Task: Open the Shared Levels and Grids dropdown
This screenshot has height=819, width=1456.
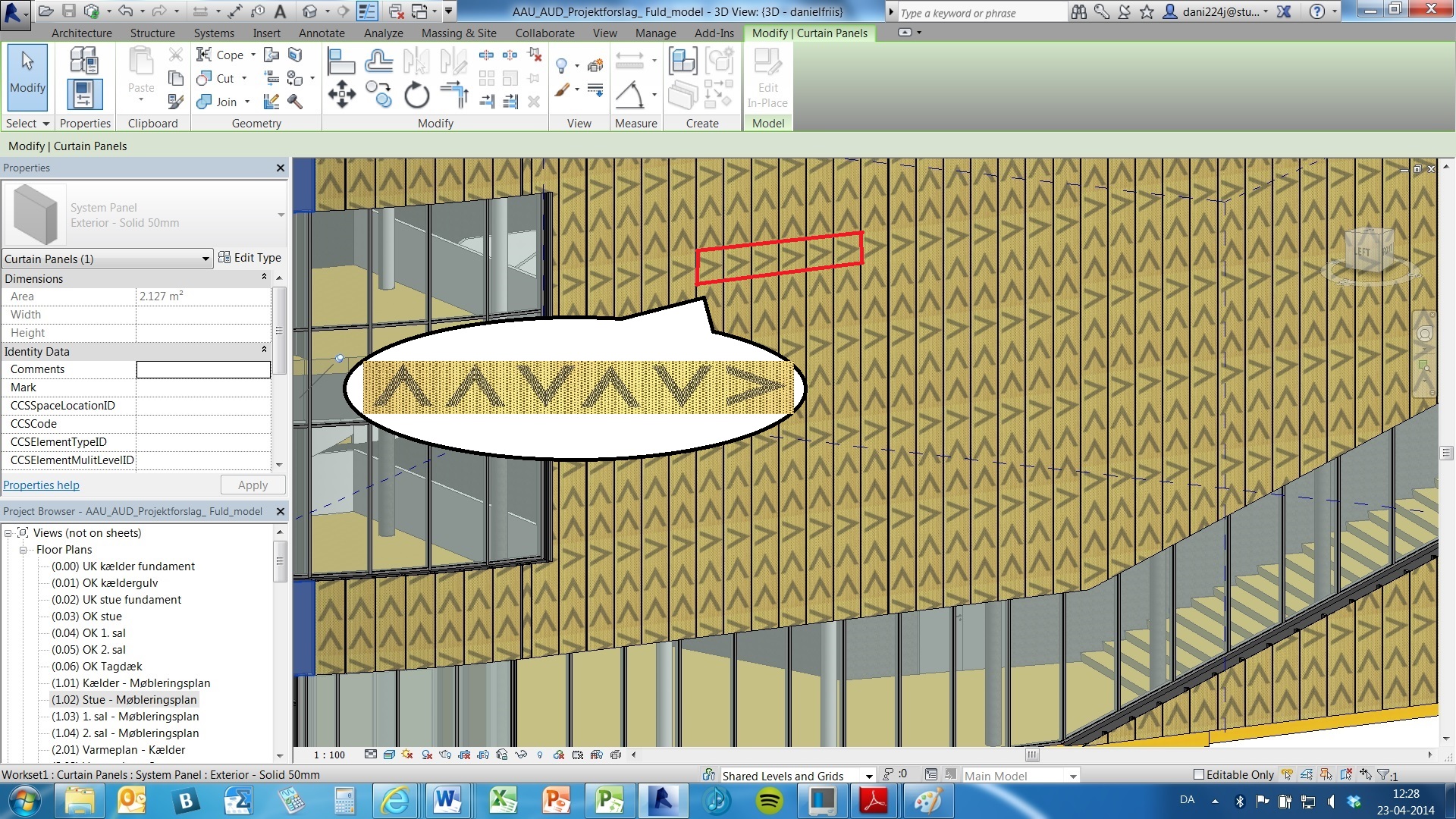Action: tap(869, 775)
